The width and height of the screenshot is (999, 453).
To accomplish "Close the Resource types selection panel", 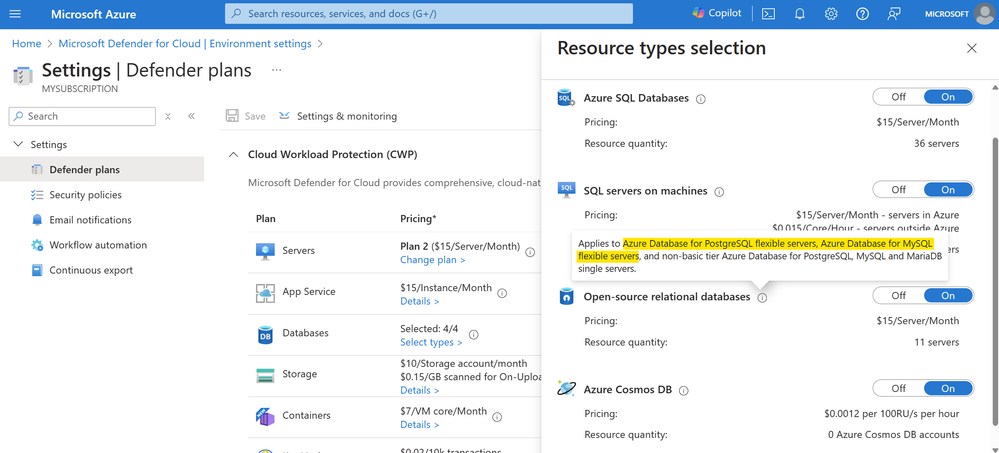I will pyautogui.click(x=972, y=48).
